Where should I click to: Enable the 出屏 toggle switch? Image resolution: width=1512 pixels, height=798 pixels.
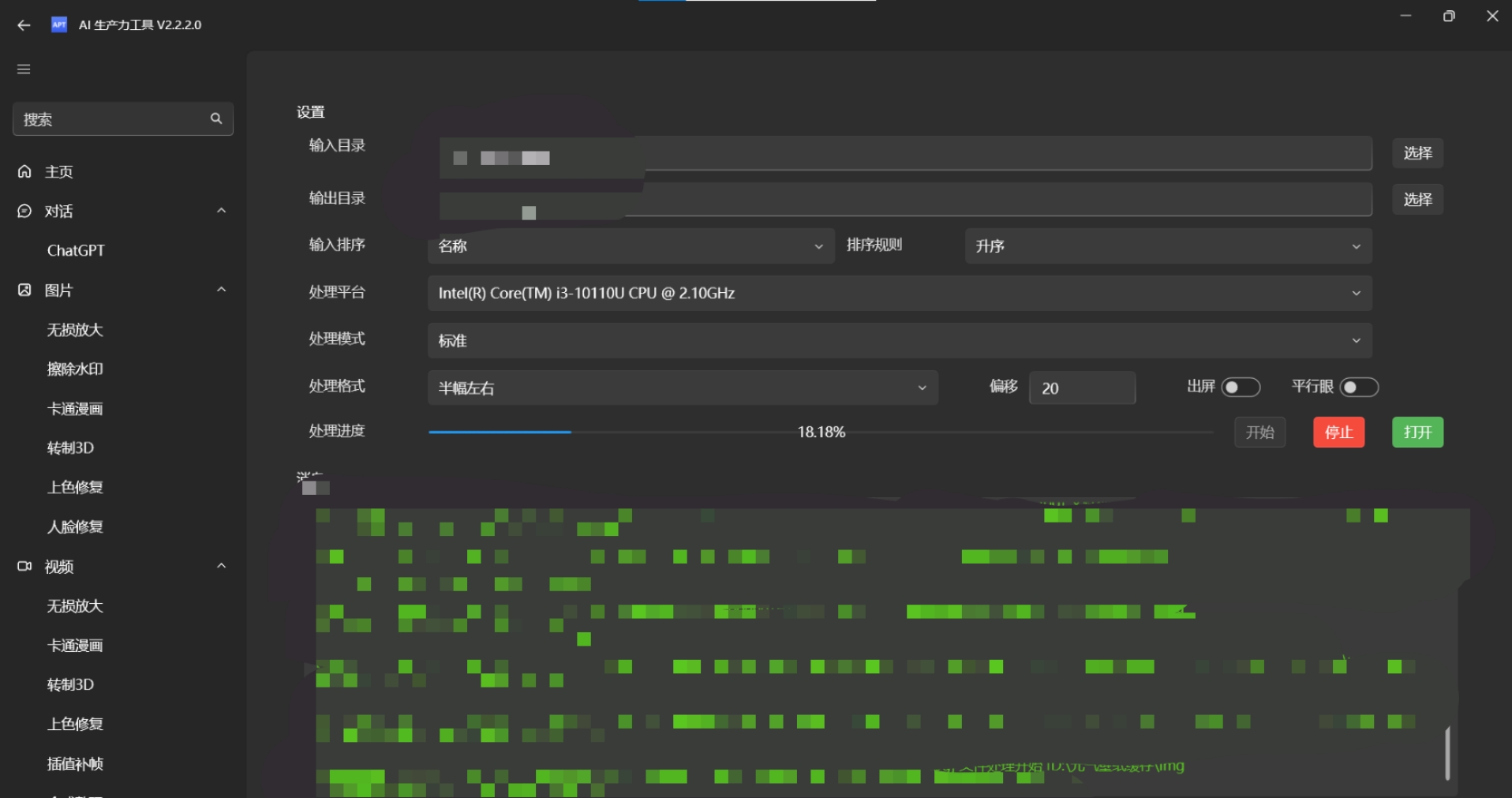click(x=1240, y=388)
